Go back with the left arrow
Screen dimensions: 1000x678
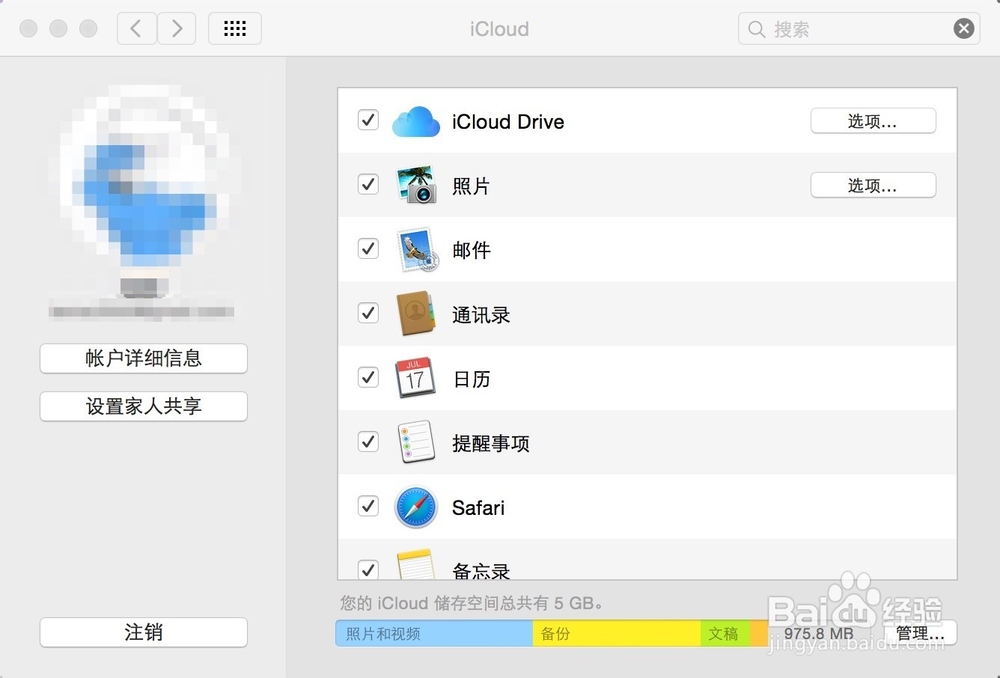coord(136,29)
